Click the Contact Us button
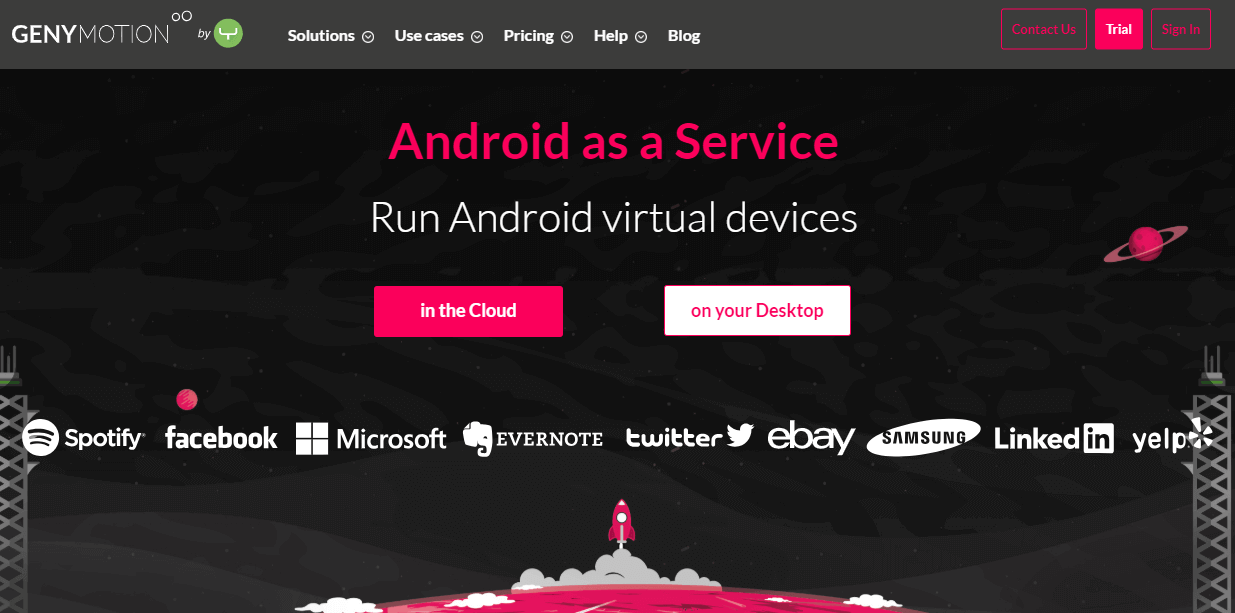The height and width of the screenshot is (613, 1235). (x=1044, y=29)
